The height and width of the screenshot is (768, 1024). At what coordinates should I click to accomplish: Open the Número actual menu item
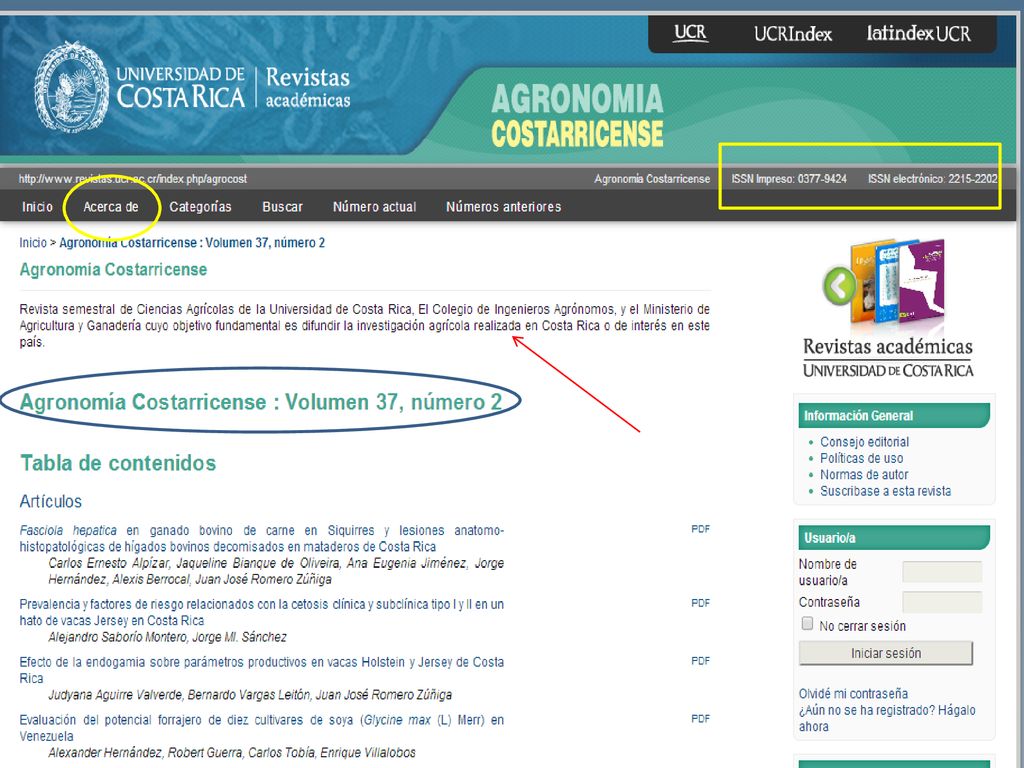point(374,207)
